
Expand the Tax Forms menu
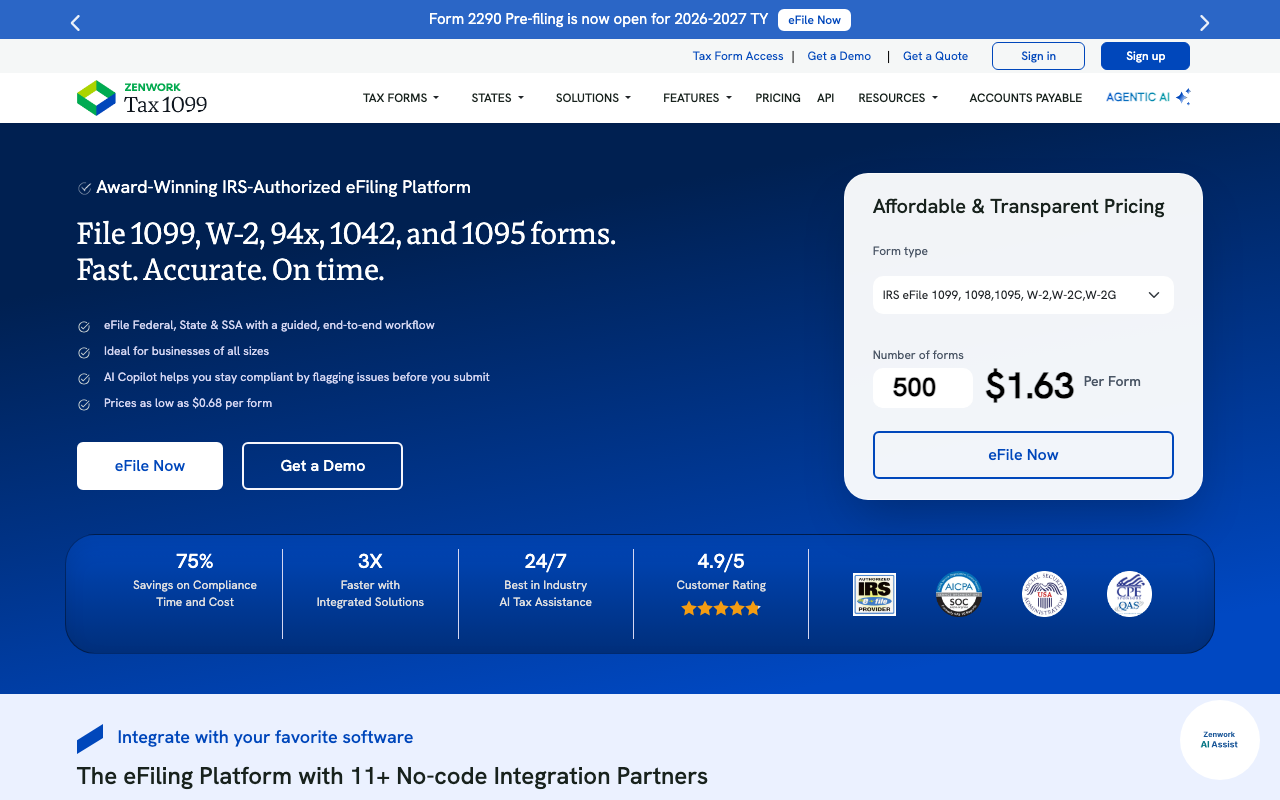point(400,98)
